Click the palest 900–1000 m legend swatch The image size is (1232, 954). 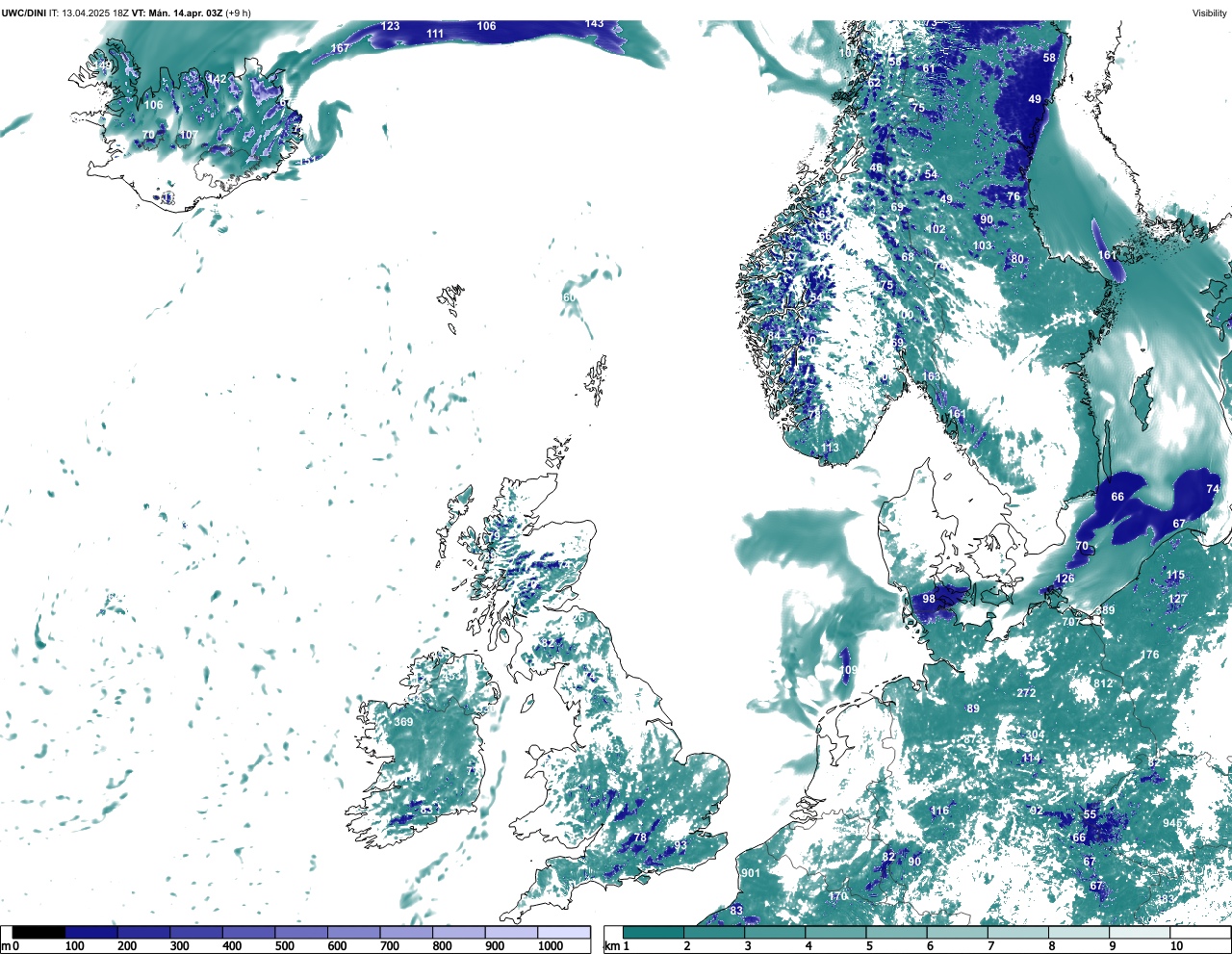tap(511, 932)
